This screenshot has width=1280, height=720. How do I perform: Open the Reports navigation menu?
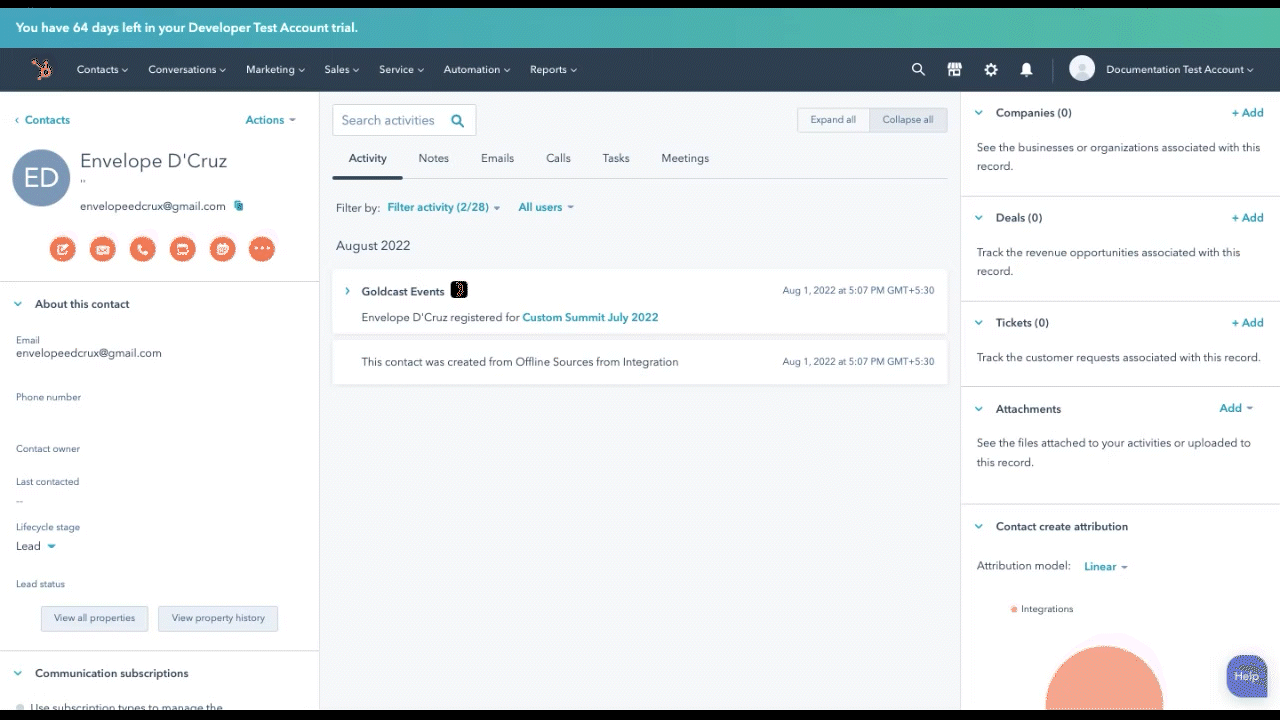(554, 69)
